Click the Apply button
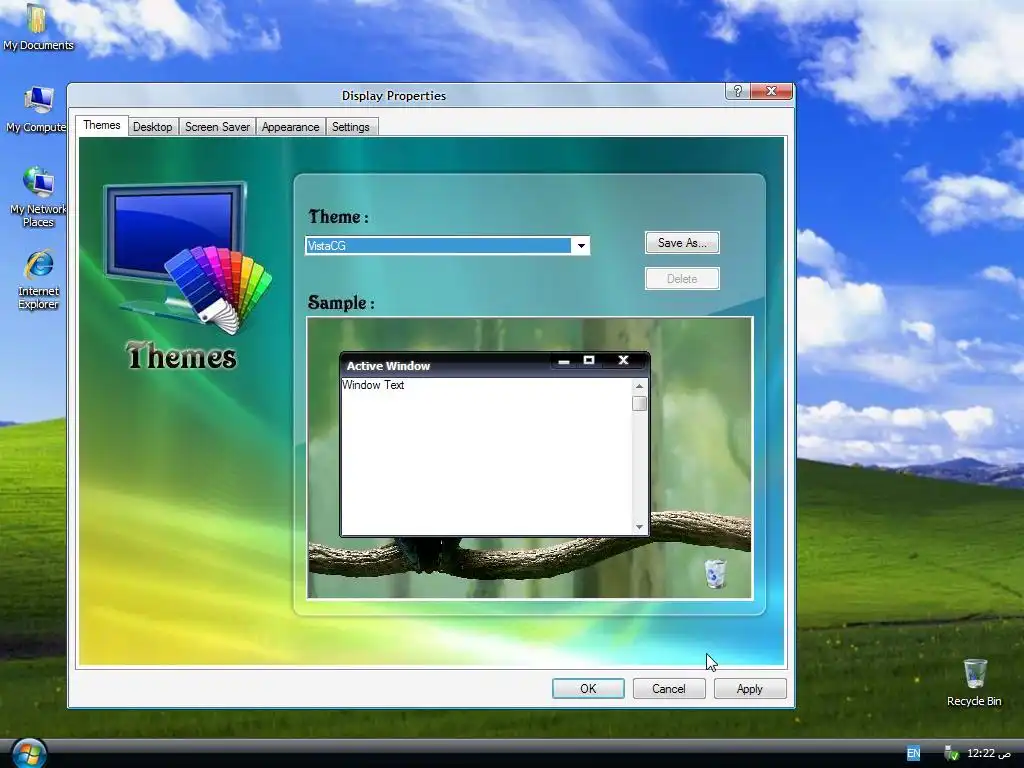Screen dimensions: 1024x768 (x=750, y=688)
